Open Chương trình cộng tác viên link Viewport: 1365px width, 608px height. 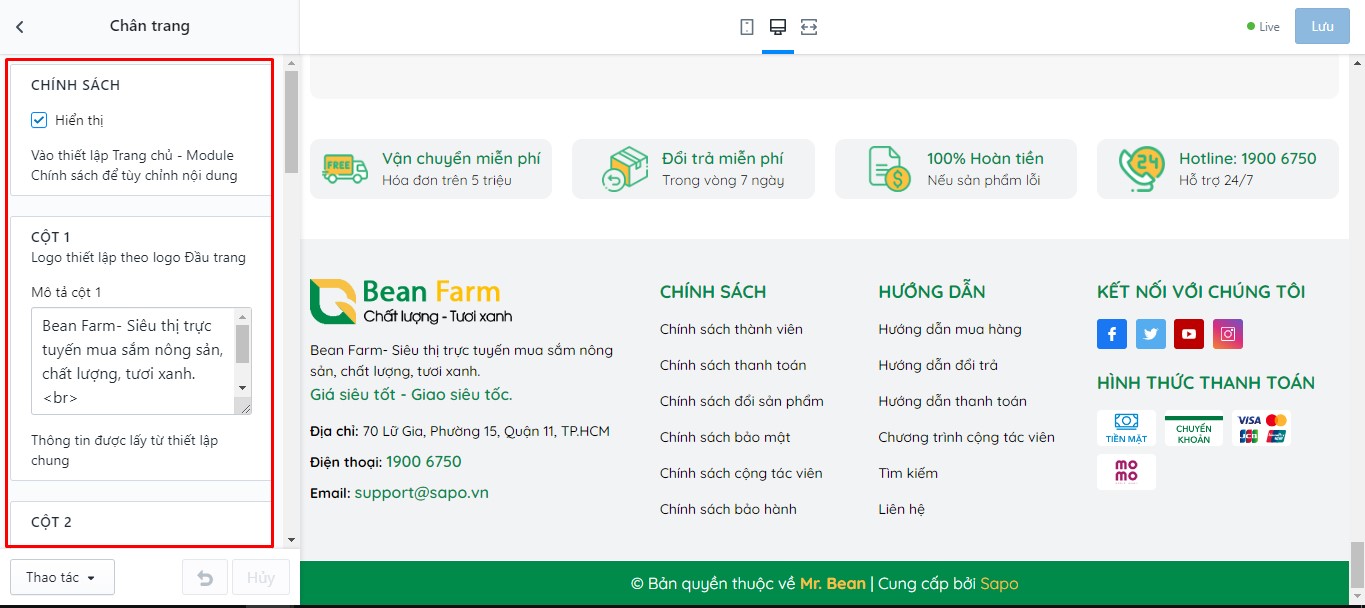[967, 437]
